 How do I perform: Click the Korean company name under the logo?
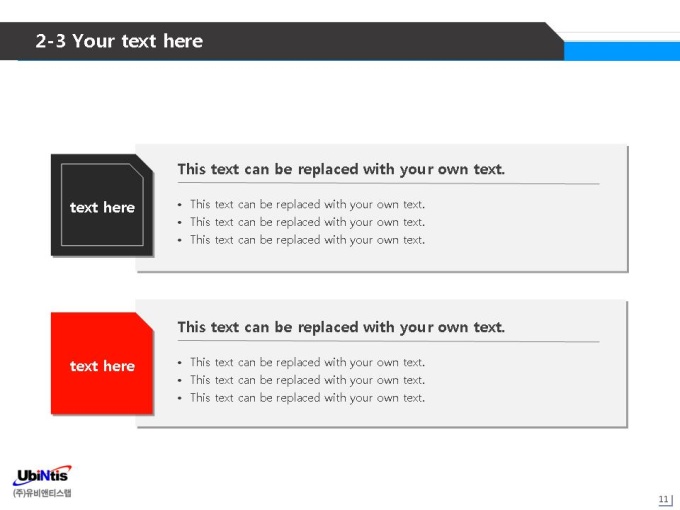(42, 493)
